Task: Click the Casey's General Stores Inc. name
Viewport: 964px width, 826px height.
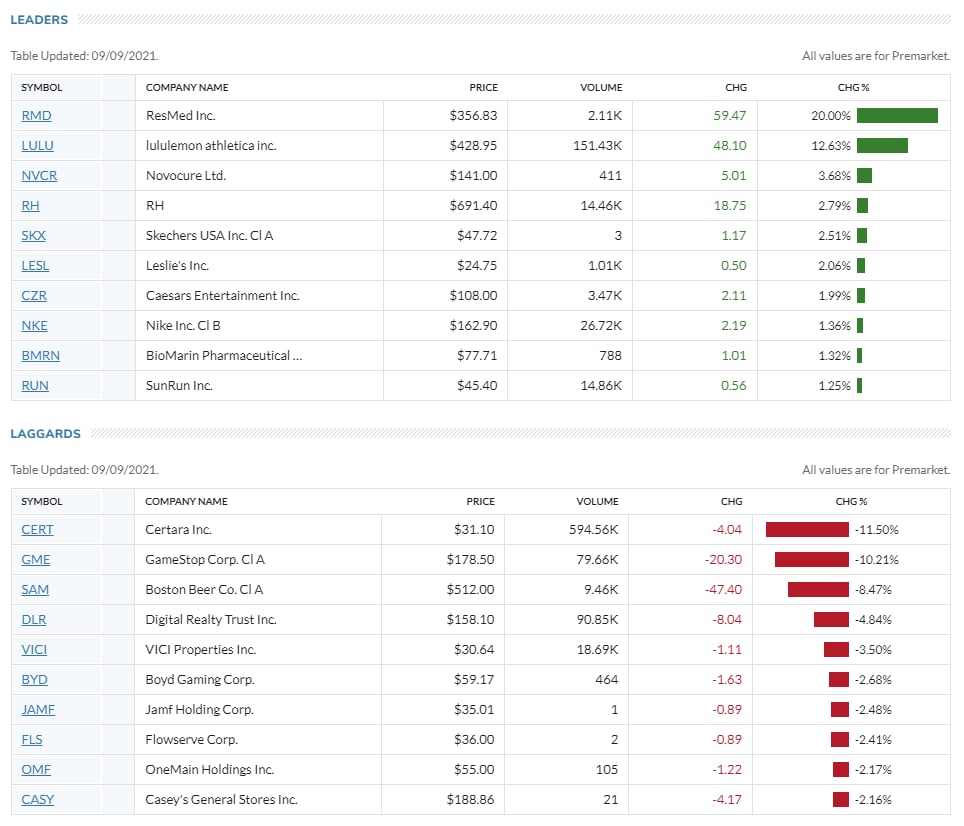Action: pos(221,800)
